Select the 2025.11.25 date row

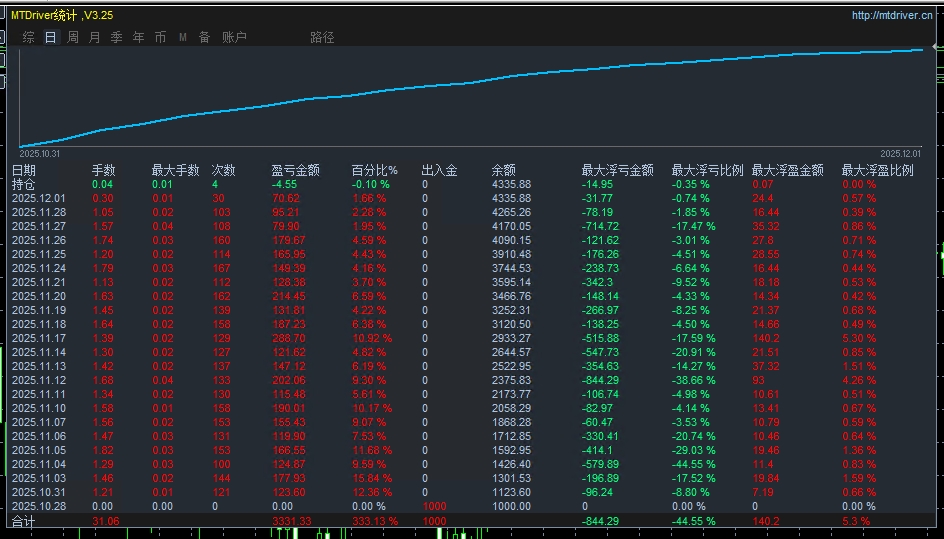pos(39,254)
